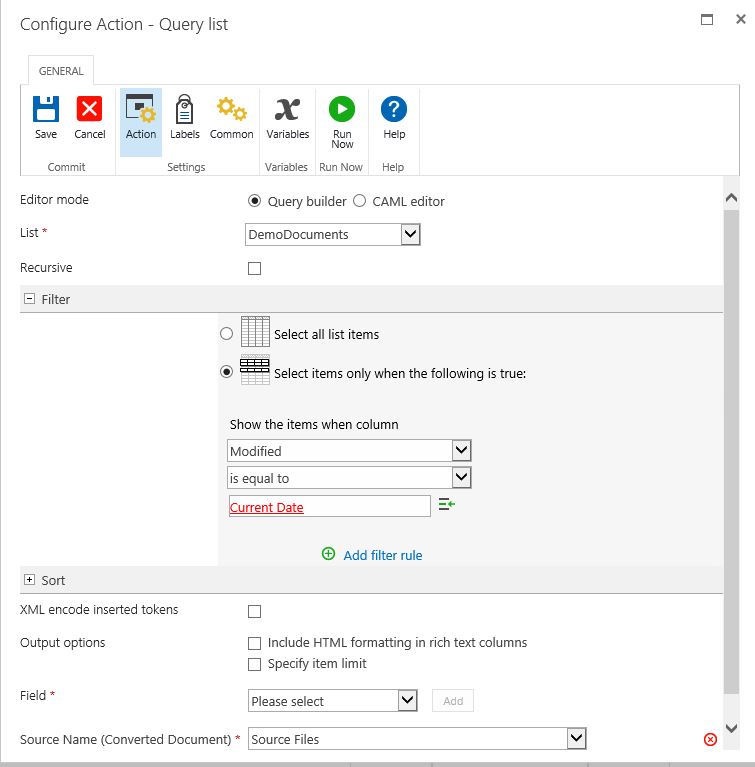The height and width of the screenshot is (767, 755).
Task: Open the Modified column dropdown
Action: (x=460, y=451)
